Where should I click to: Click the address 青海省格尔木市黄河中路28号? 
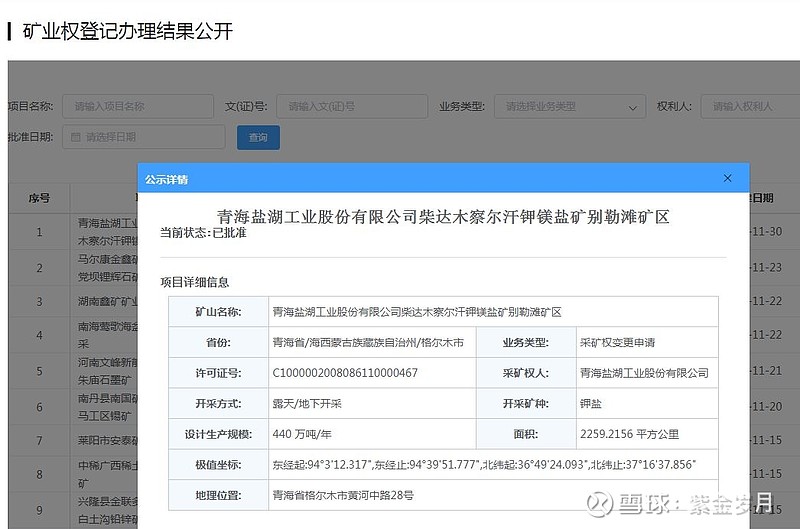(x=343, y=495)
